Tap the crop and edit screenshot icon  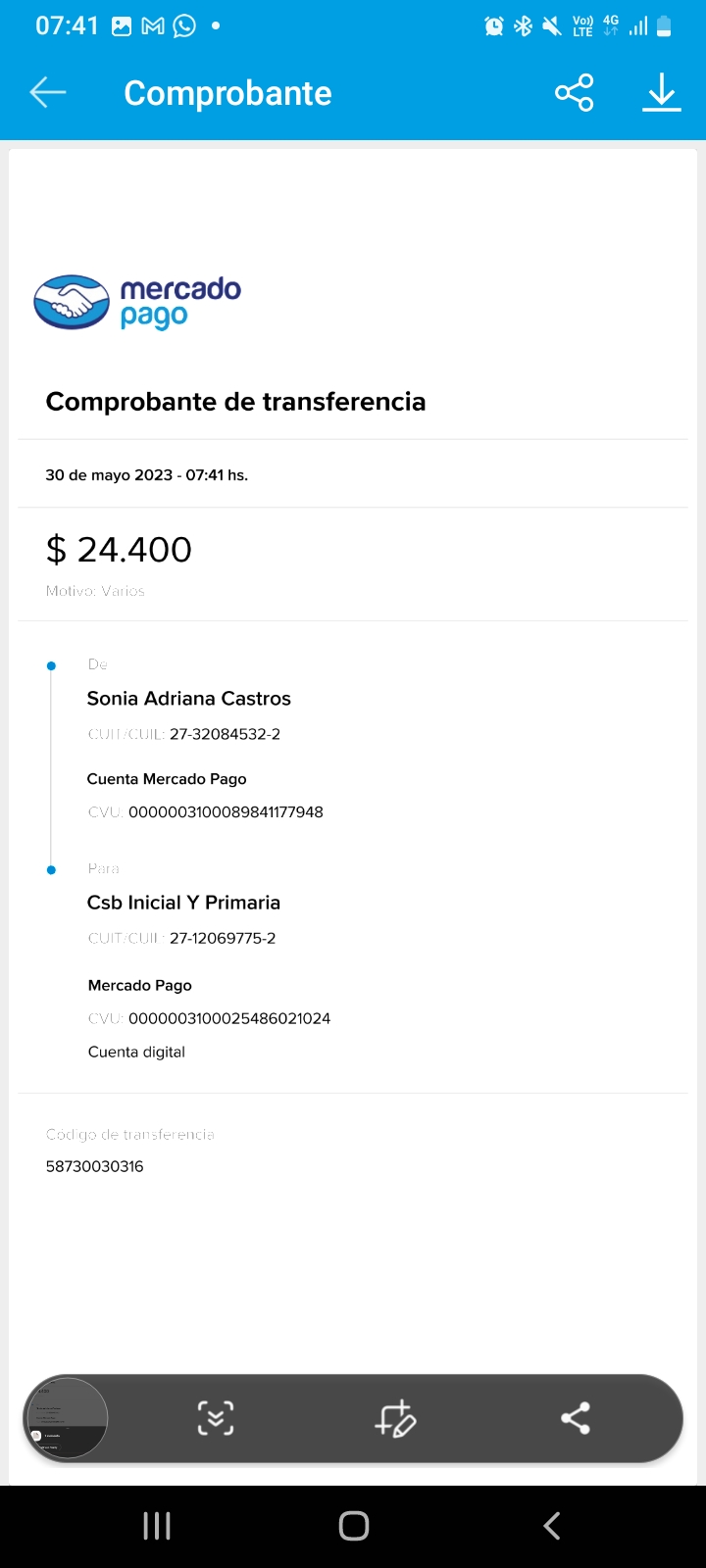(396, 1418)
